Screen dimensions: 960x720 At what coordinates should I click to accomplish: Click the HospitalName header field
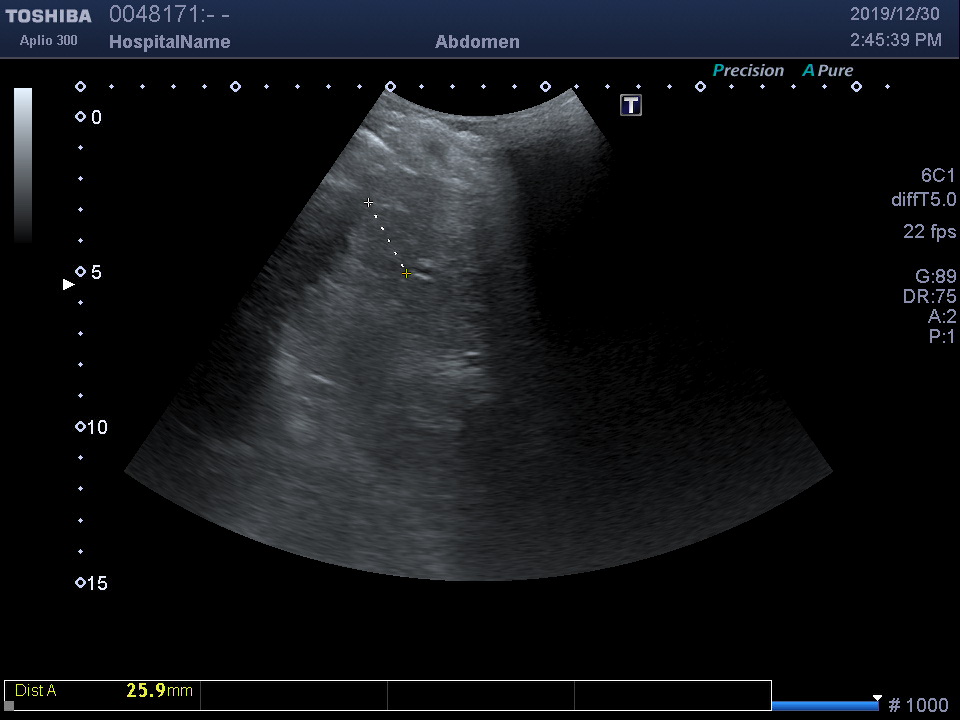[169, 42]
